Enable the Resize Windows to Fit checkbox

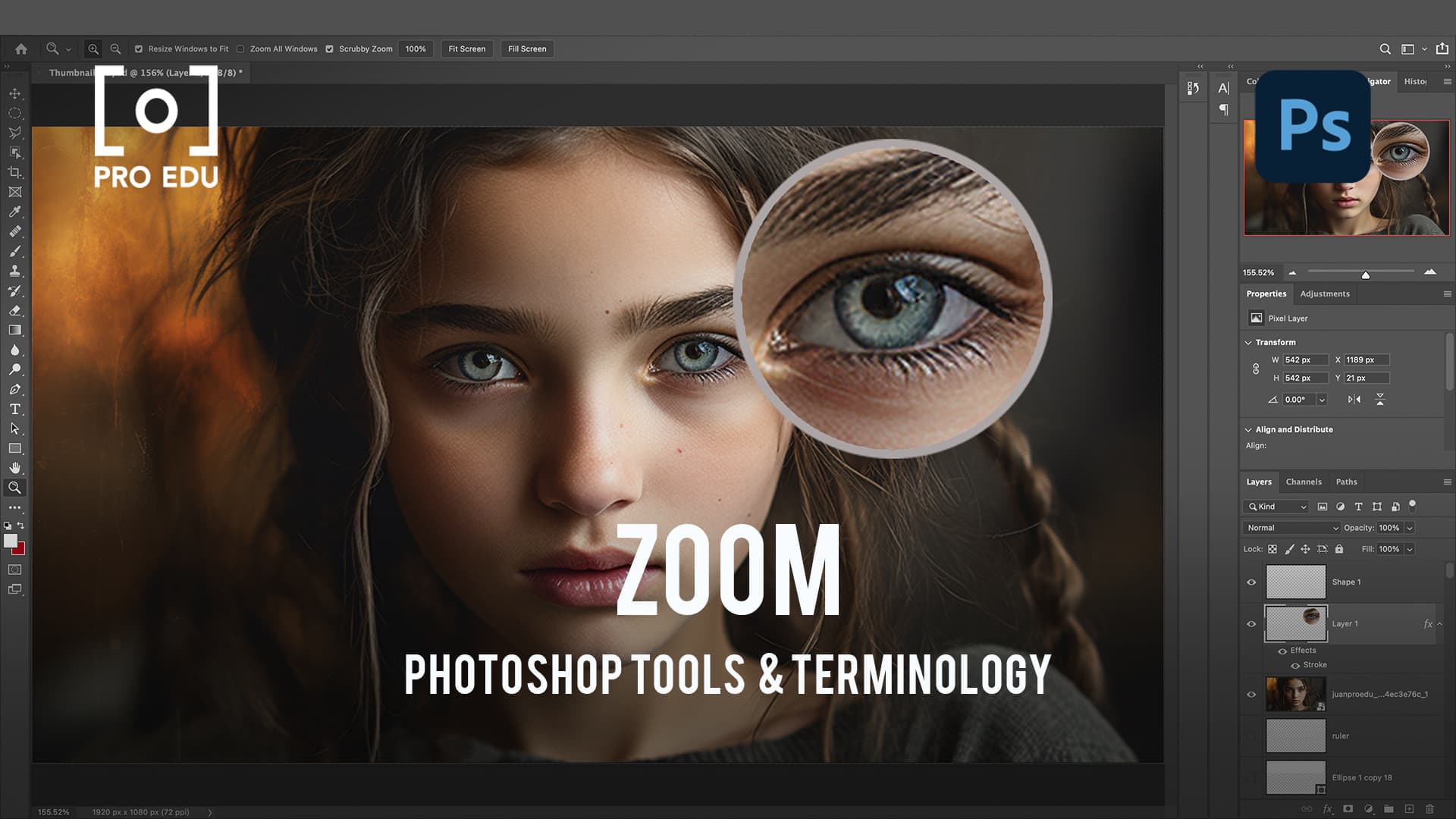[x=139, y=49]
